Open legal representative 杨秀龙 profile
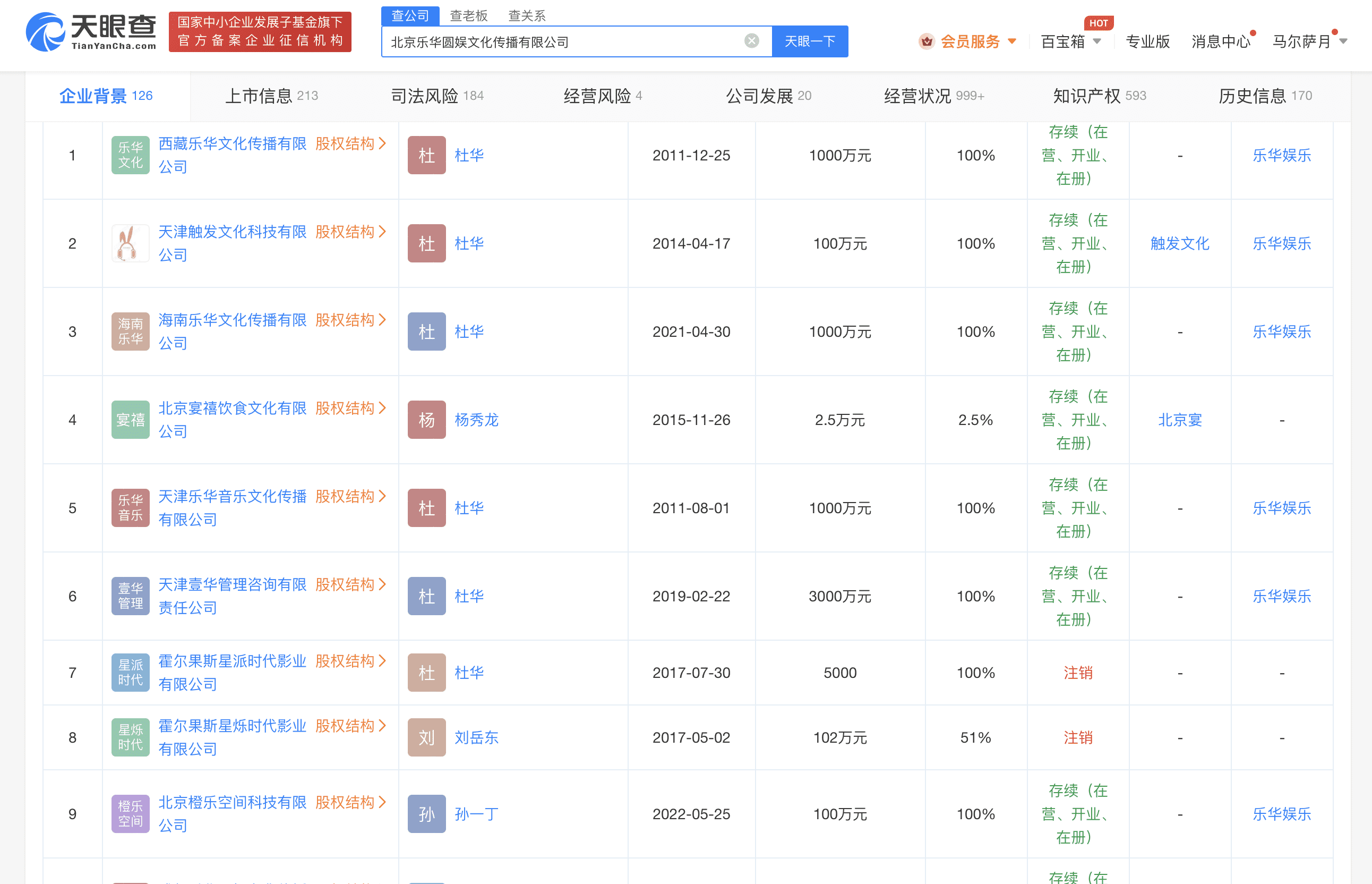This screenshot has height=884, width=1372. click(x=477, y=420)
